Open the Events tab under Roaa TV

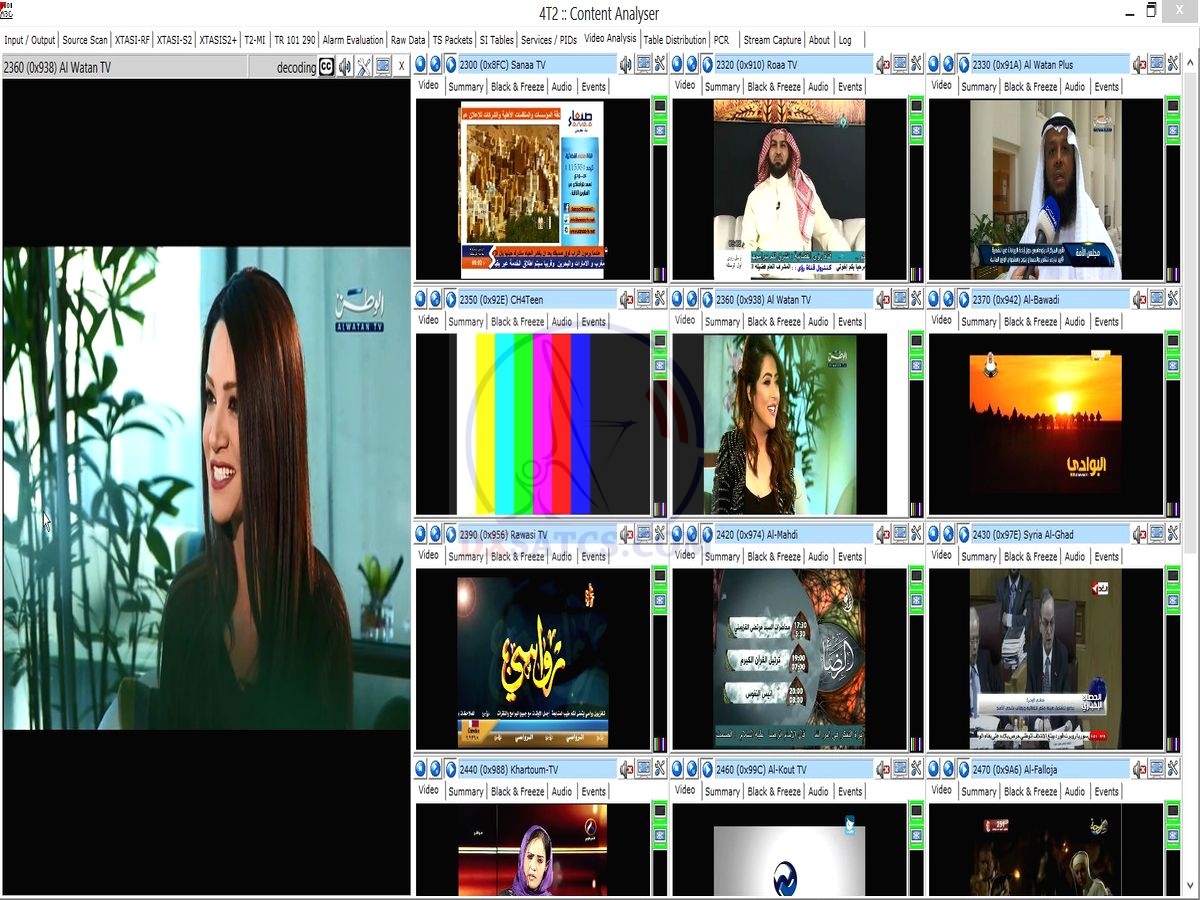pyautogui.click(x=850, y=86)
